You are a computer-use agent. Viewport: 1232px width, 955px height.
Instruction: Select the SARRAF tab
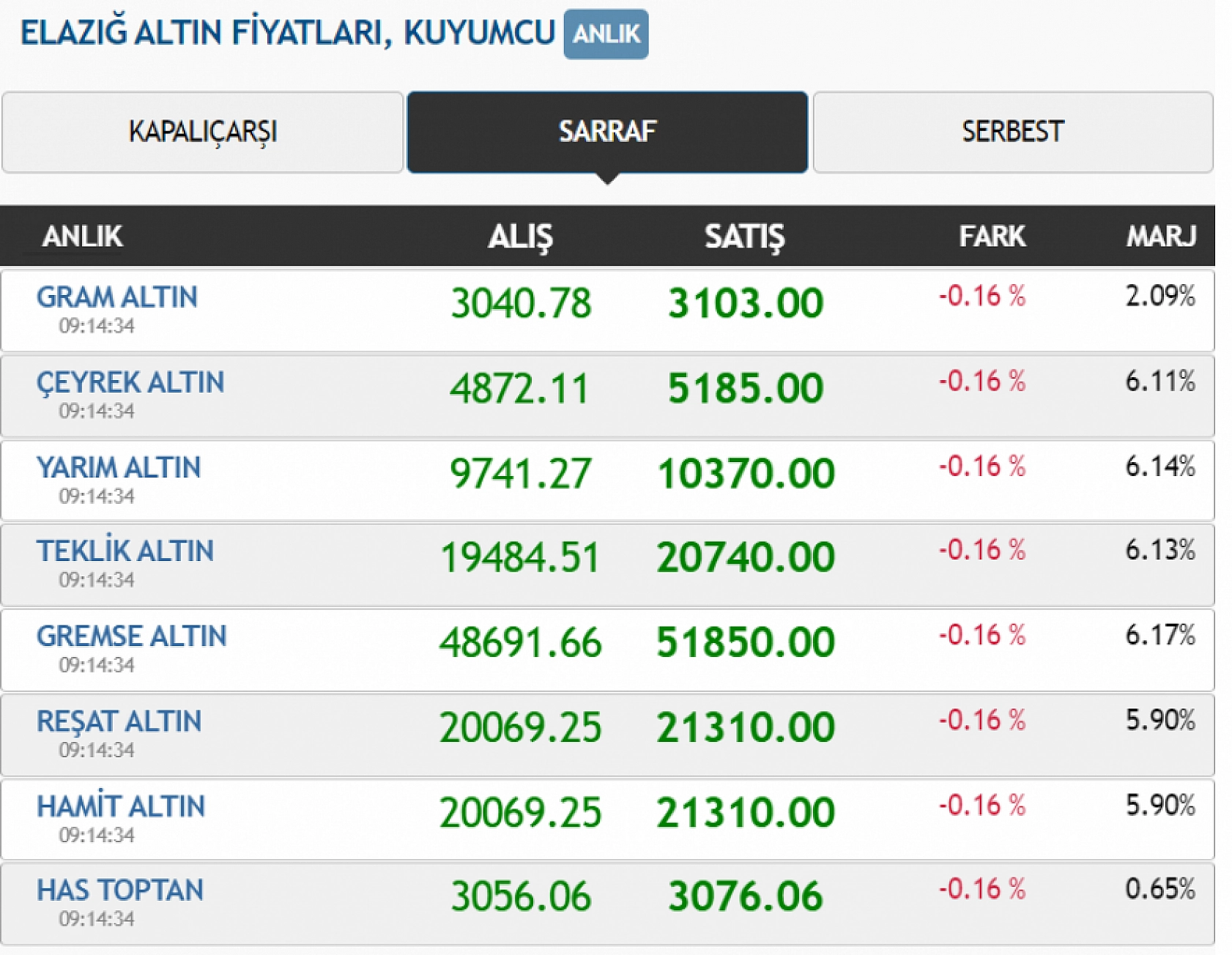point(607,132)
